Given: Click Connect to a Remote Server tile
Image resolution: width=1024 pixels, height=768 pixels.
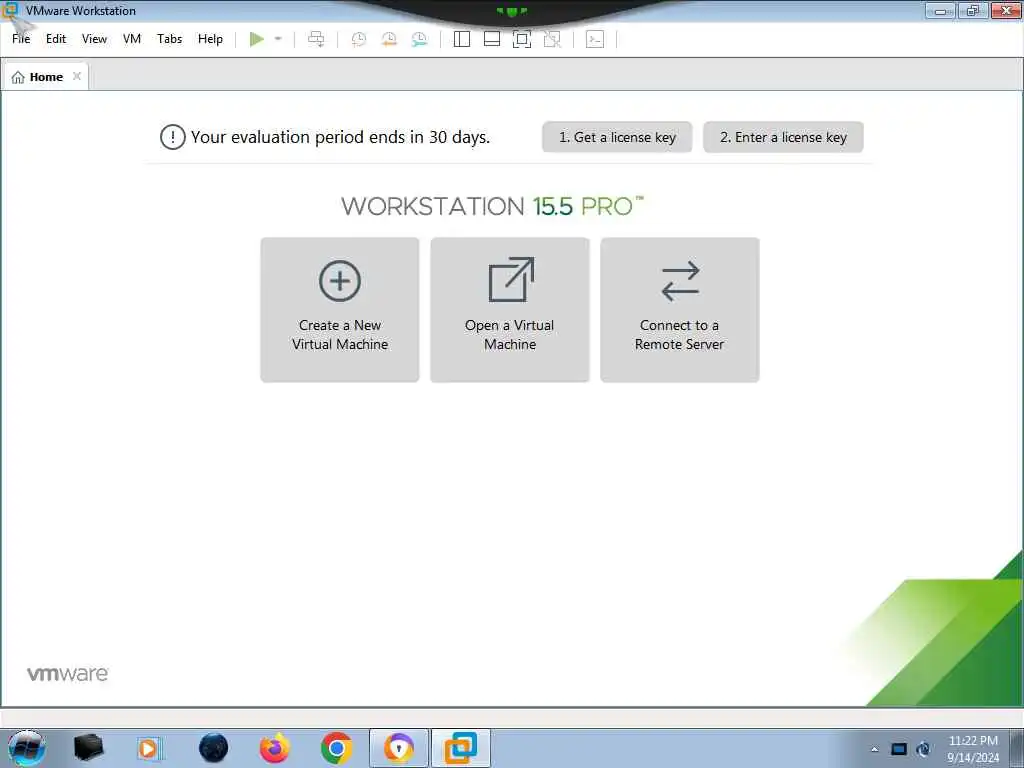Looking at the screenshot, I should (680, 310).
